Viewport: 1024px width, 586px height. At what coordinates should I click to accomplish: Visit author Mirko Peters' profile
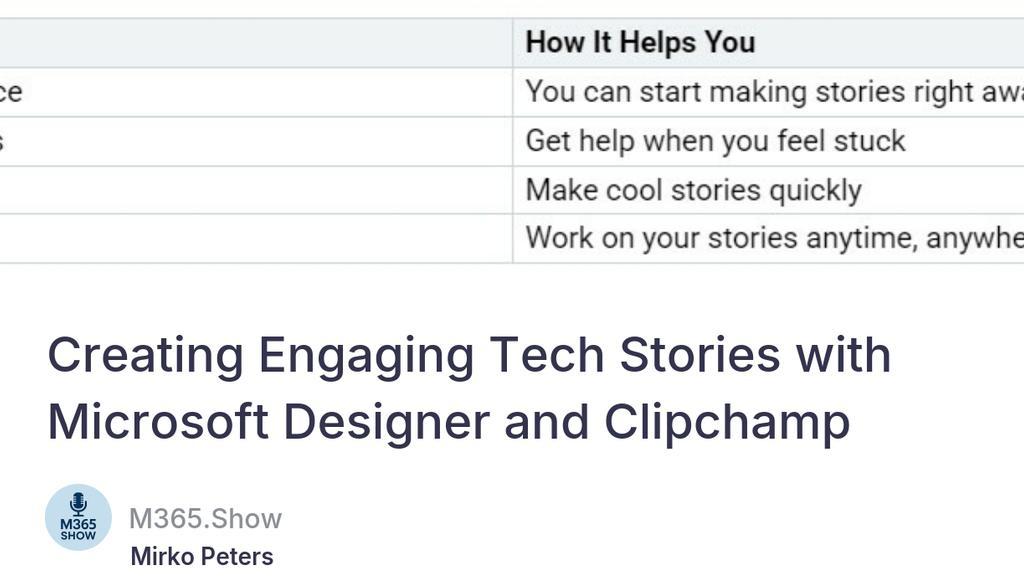(x=202, y=556)
